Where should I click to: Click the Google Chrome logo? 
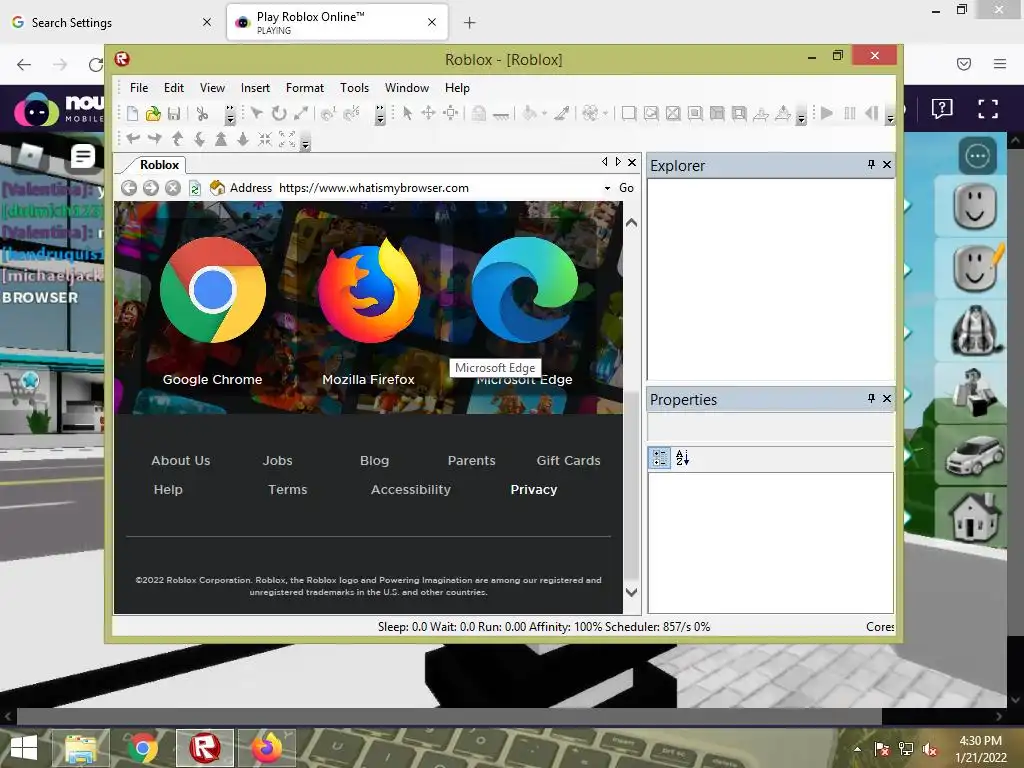[x=212, y=289]
